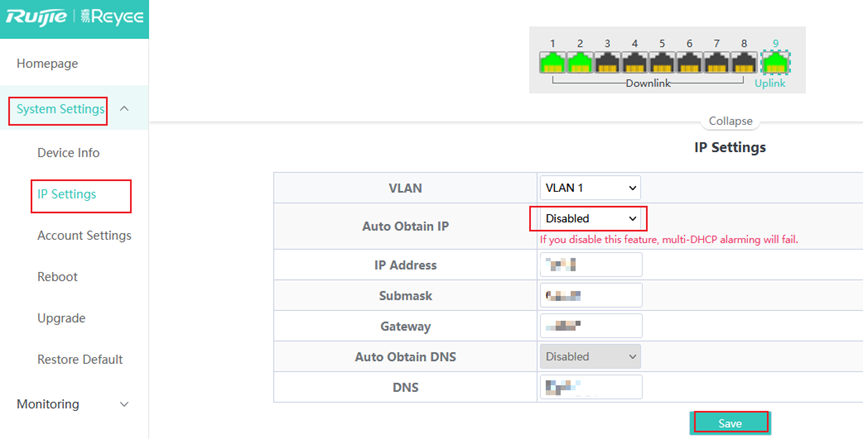Collapse the System Settings menu

click(124, 109)
